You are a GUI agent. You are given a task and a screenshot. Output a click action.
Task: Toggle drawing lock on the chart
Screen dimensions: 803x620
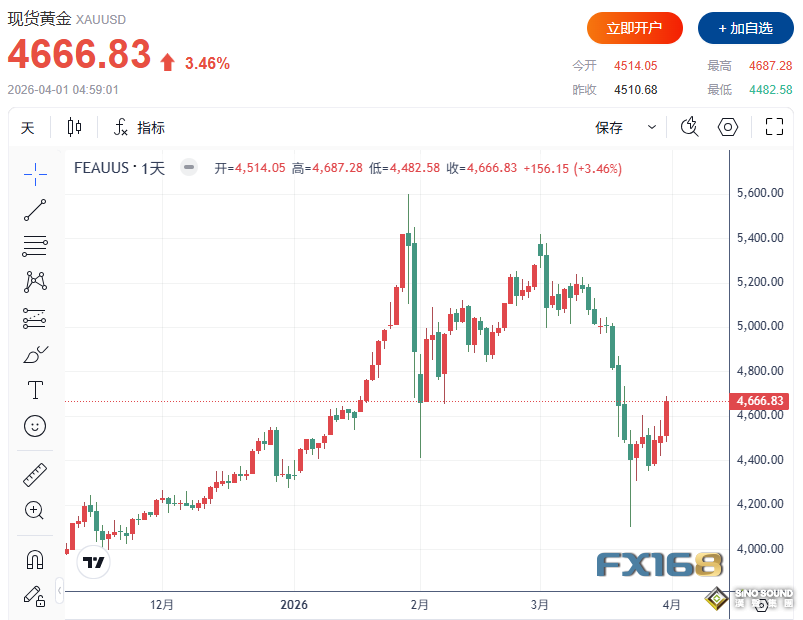pos(35,595)
